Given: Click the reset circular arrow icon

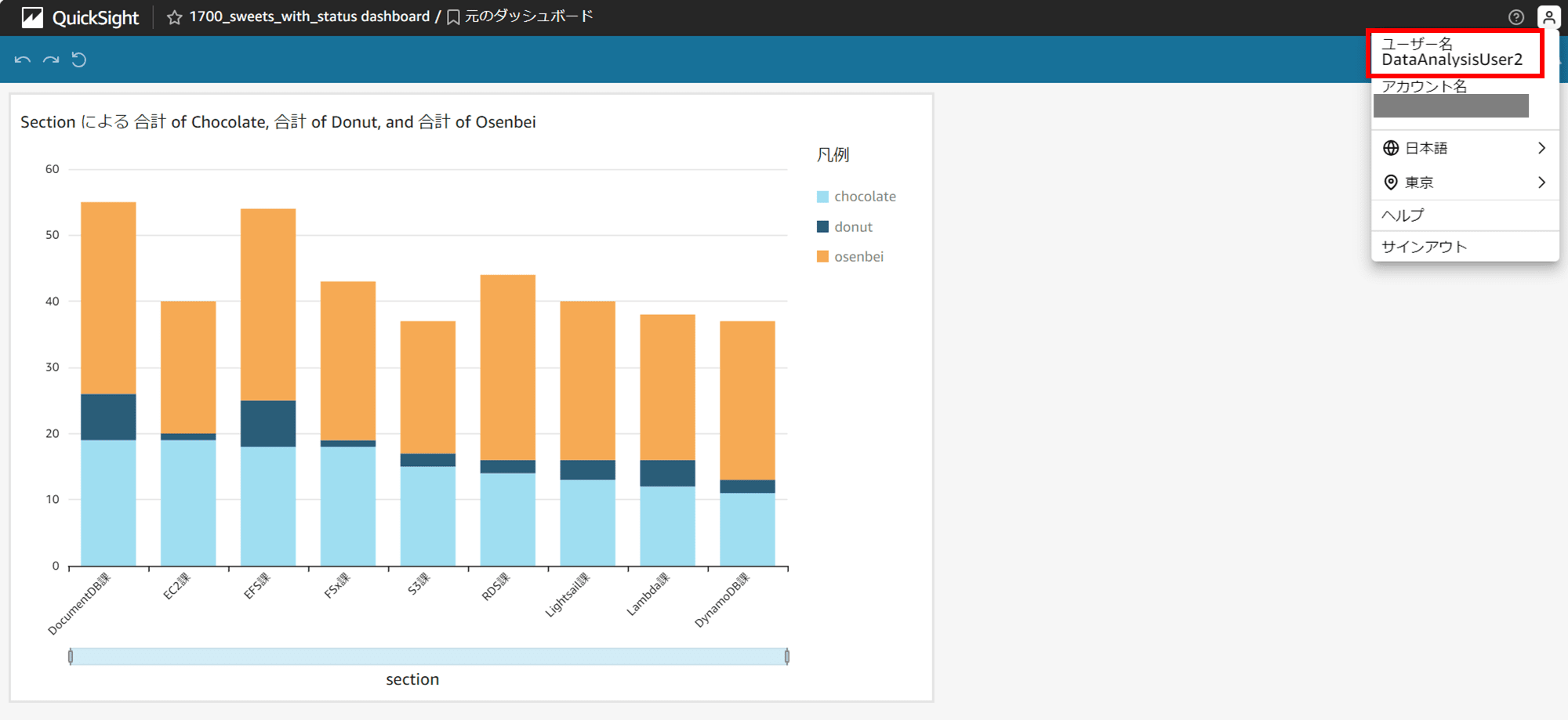Looking at the screenshot, I should tap(79, 60).
